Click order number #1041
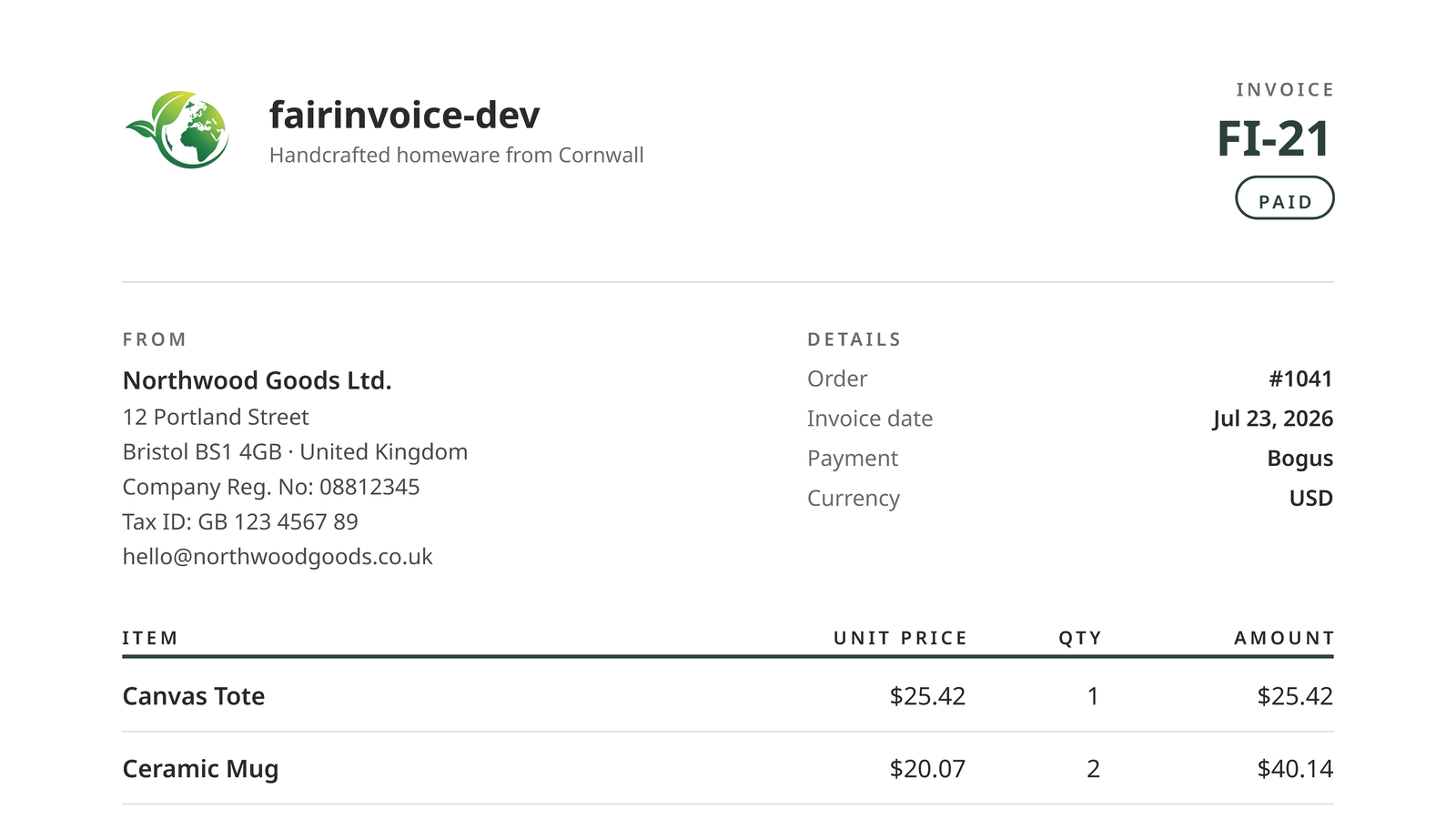Viewport: 1456px width, 819px height. pyautogui.click(x=1300, y=379)
